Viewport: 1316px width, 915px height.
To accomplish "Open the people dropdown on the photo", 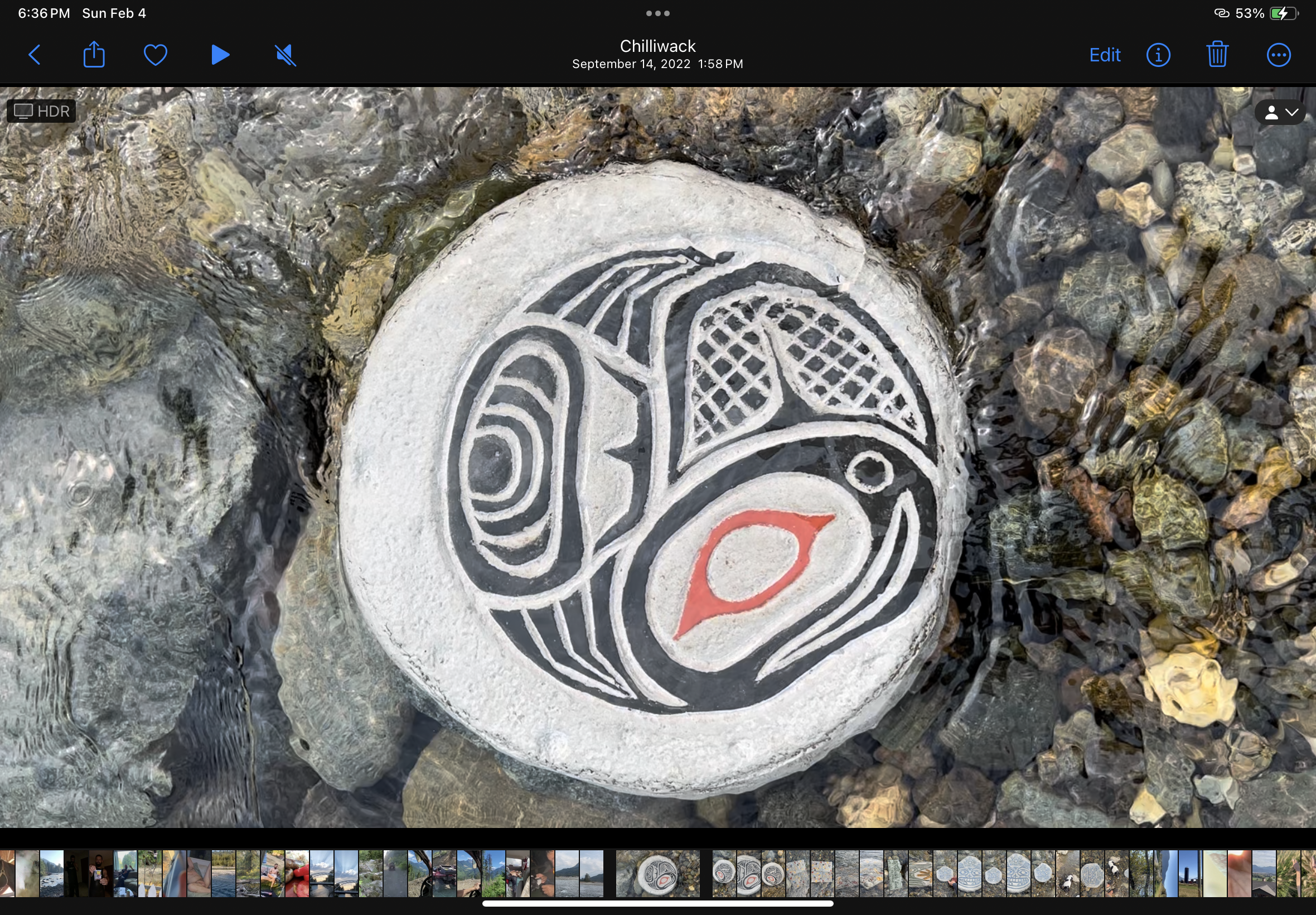I will click(1280, 112).
